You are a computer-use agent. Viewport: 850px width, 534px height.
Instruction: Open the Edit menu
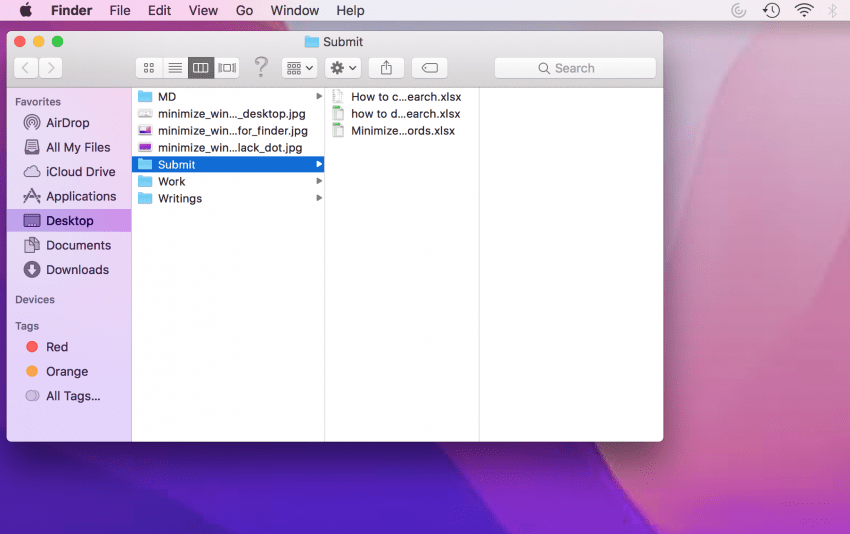[159, 10]
